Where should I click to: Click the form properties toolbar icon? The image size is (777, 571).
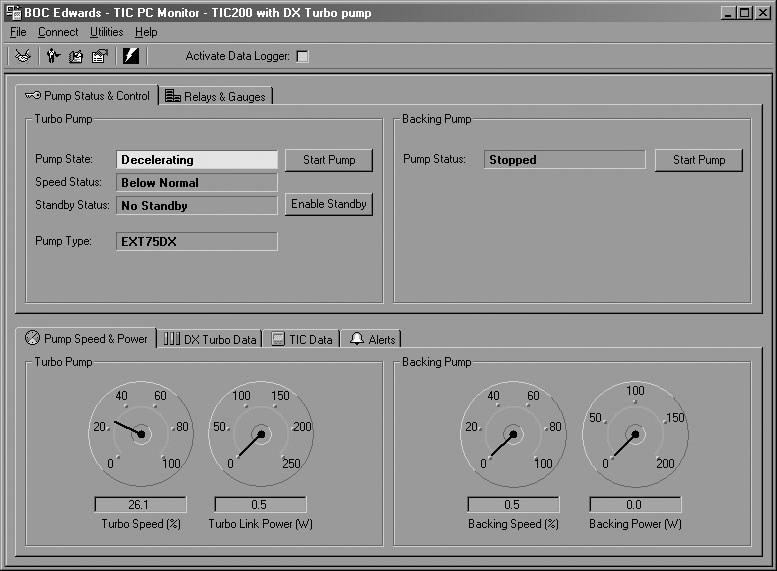coord(100,56)
